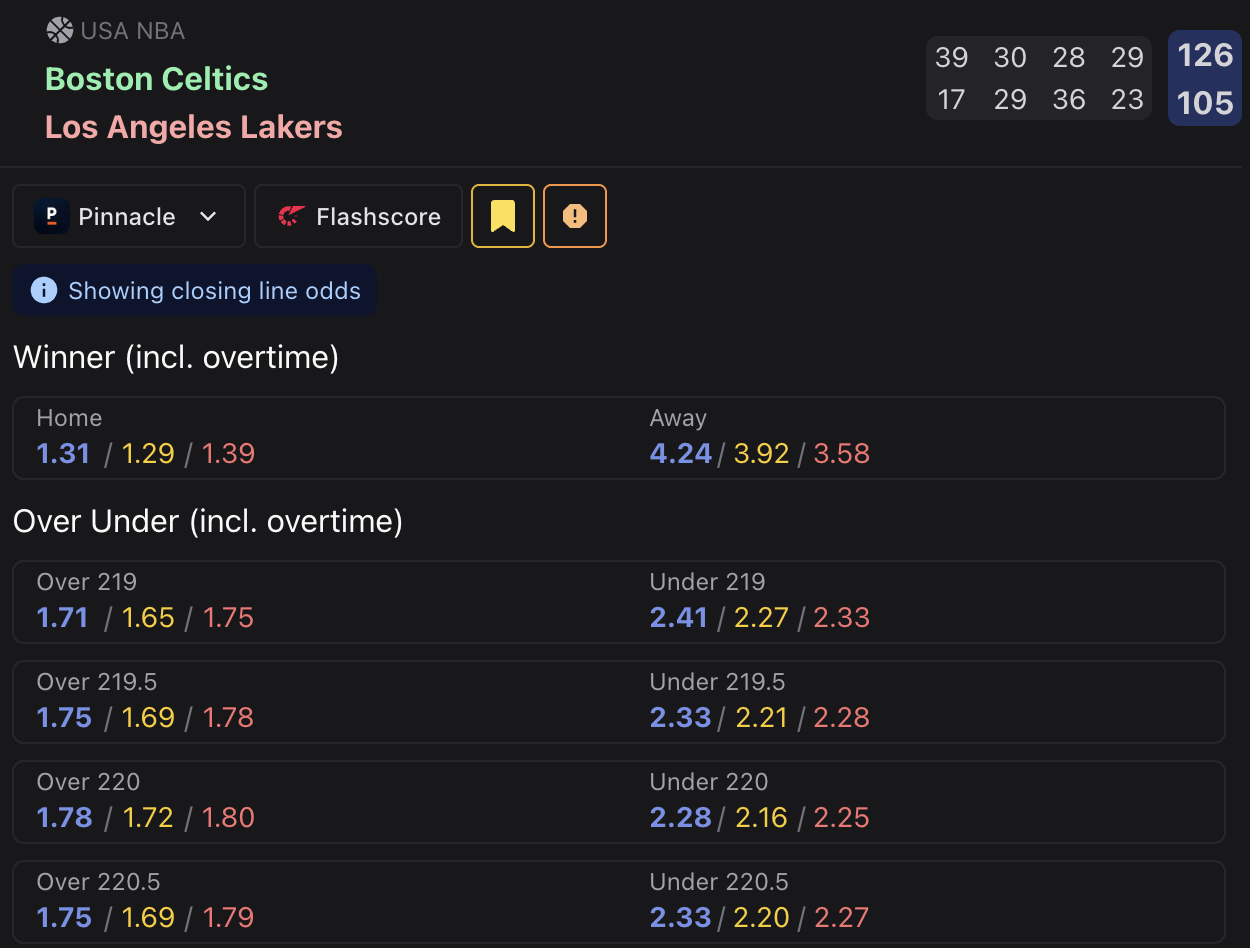
Task: Select the Home winner odds 1.31
Action: 64,454
